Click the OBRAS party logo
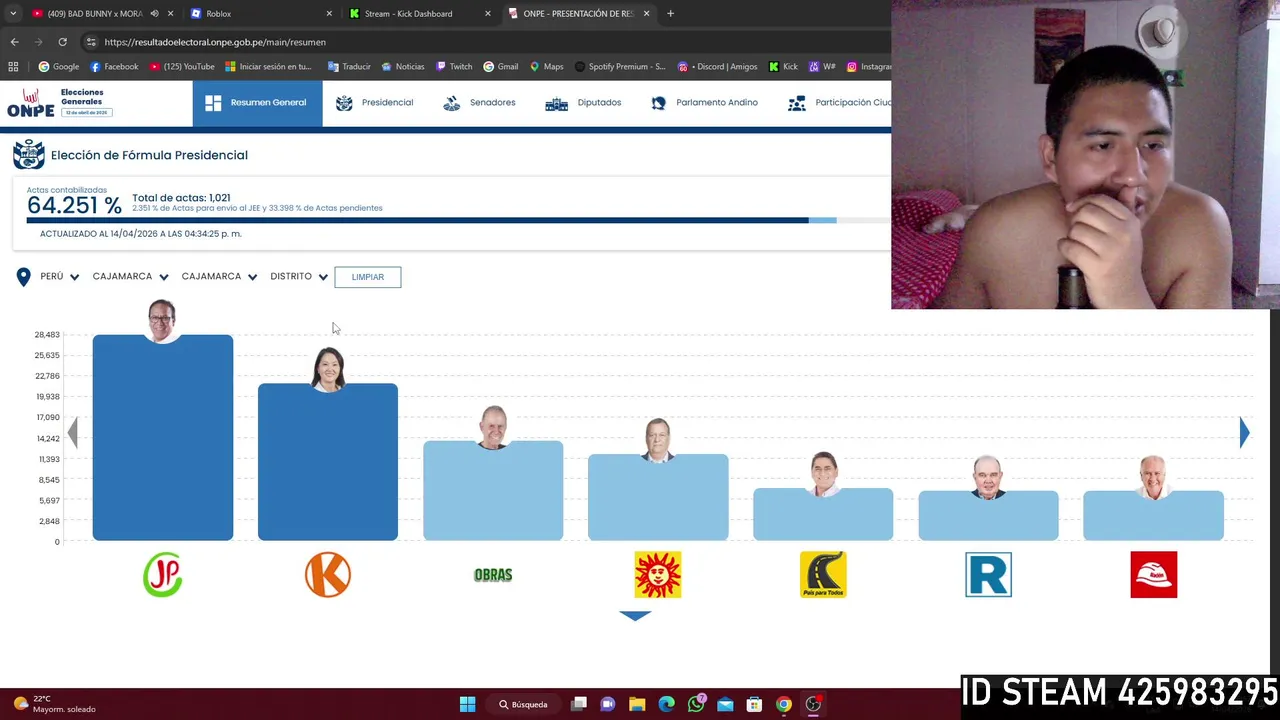 [493, 575]
